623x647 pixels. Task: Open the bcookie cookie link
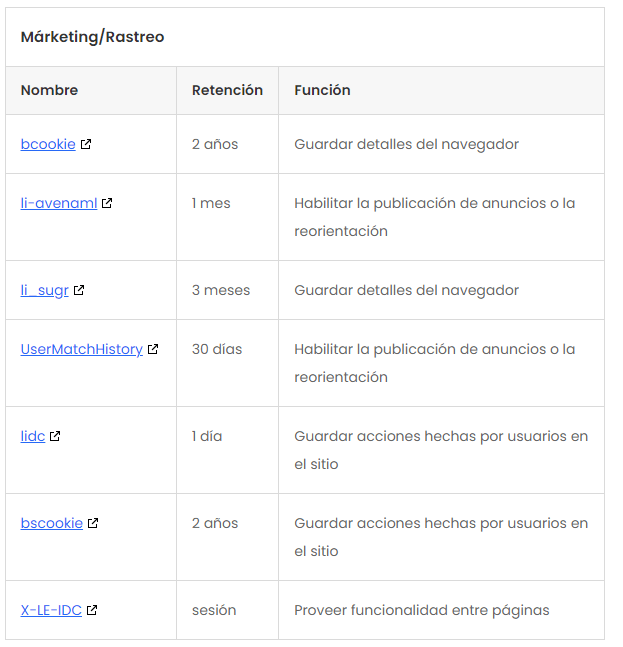48,144
